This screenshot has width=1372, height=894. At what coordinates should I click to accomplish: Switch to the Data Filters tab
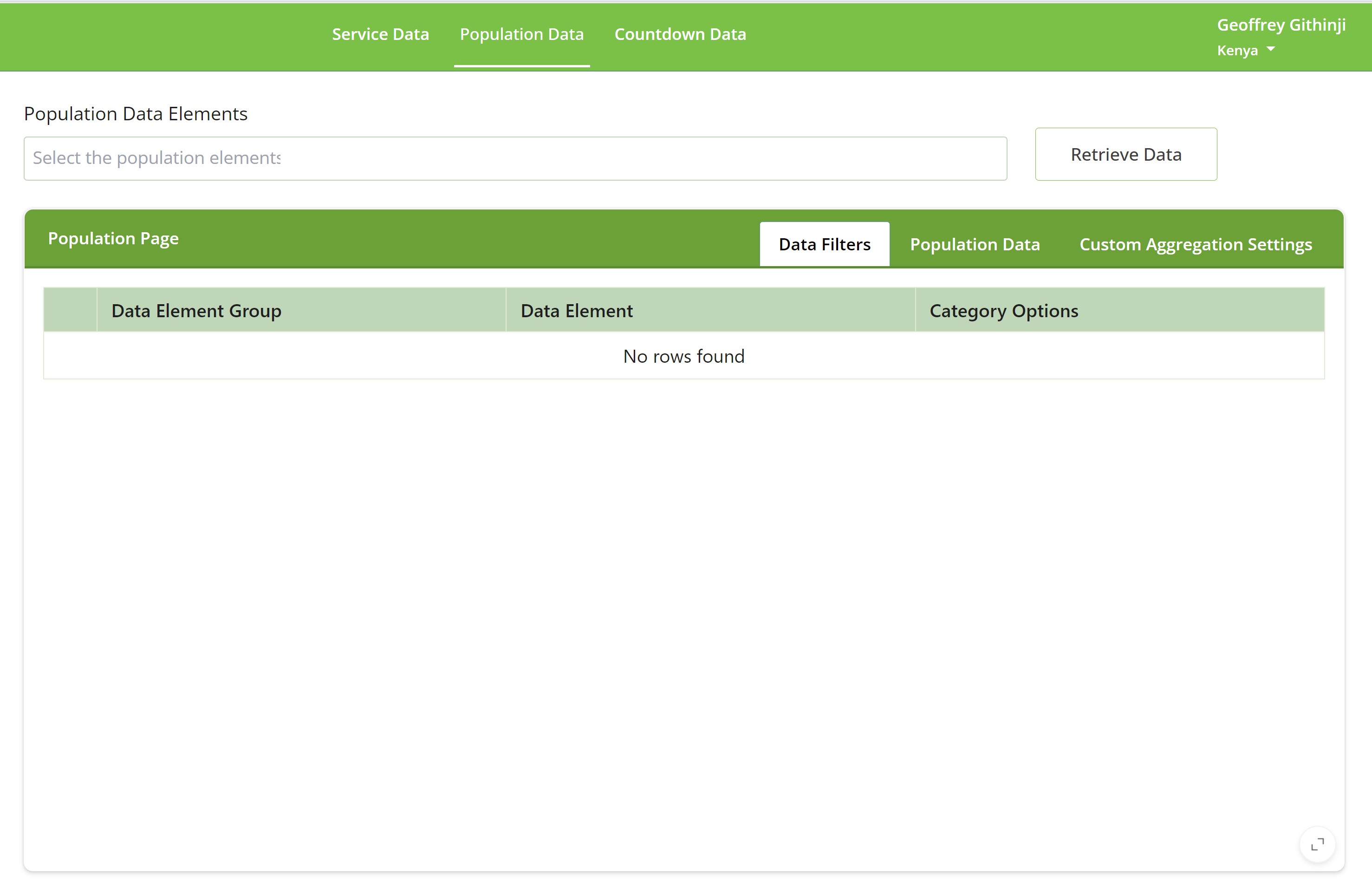coord(824,243)
